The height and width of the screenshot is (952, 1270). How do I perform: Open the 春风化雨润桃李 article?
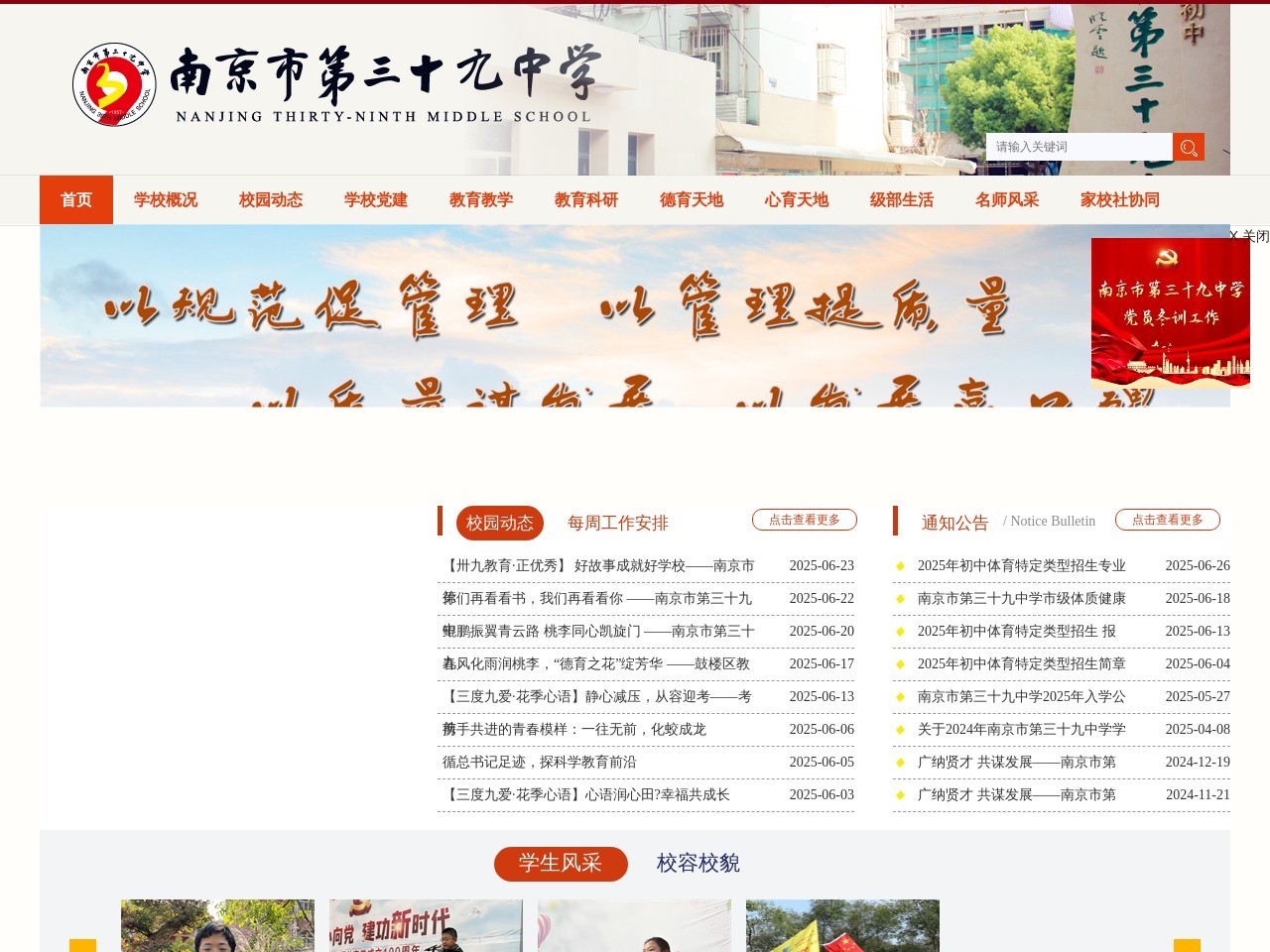[x=596, y=663]
